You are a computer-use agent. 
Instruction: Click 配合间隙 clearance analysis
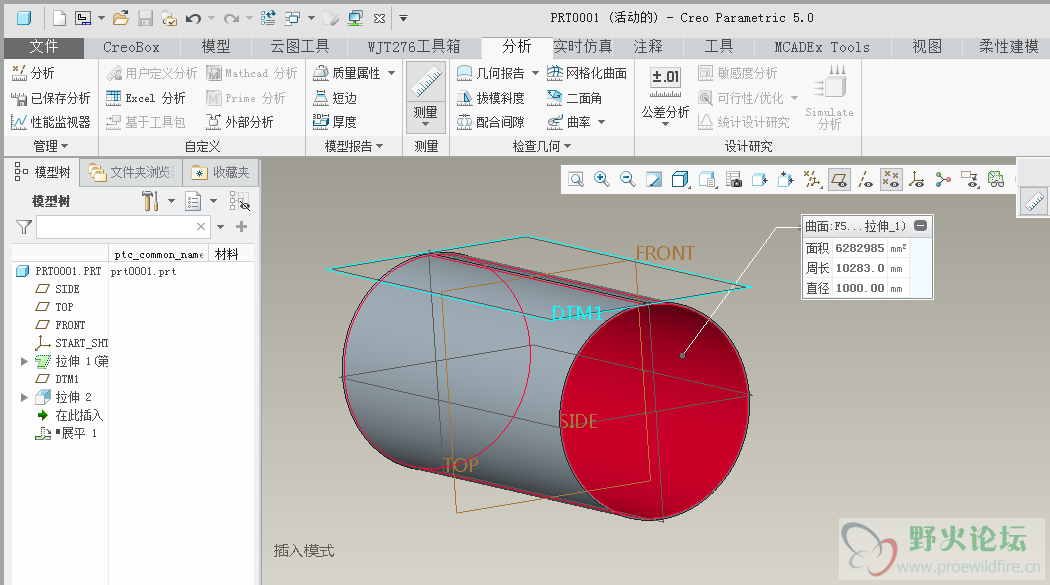[x=491, y=122]
